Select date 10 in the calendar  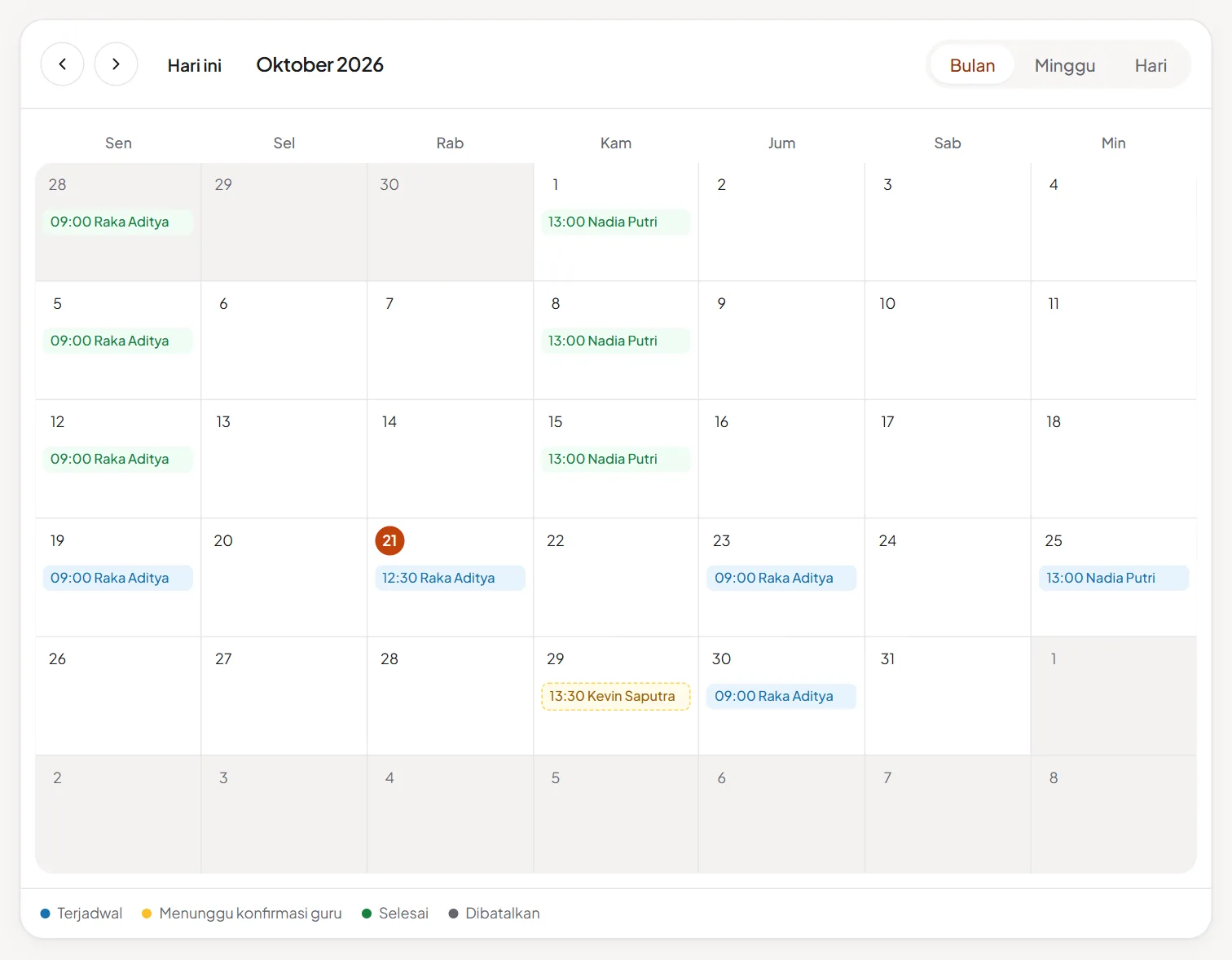[x=887, y=303]
